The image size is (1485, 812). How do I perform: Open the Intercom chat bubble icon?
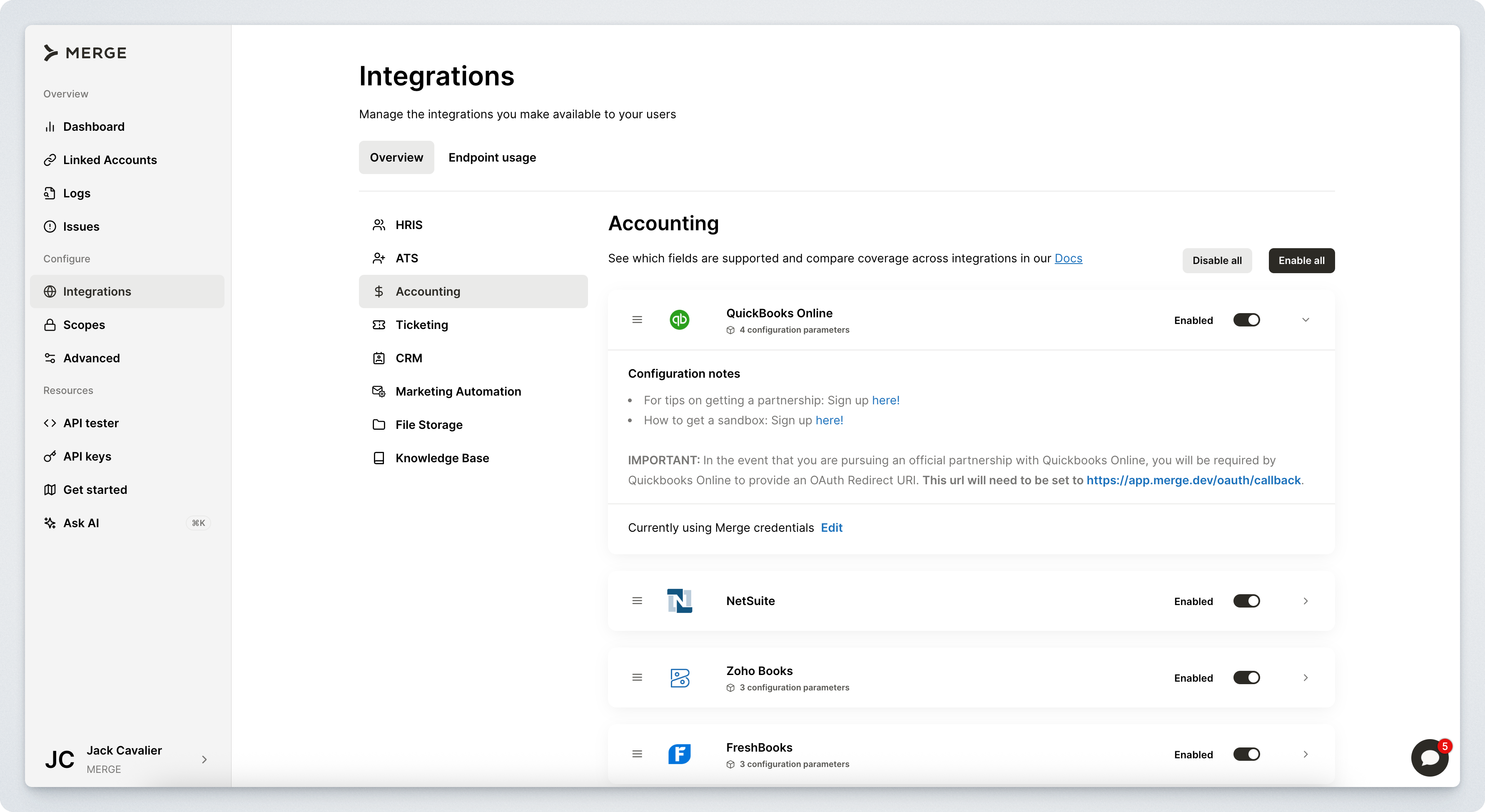pos(1429,757)
